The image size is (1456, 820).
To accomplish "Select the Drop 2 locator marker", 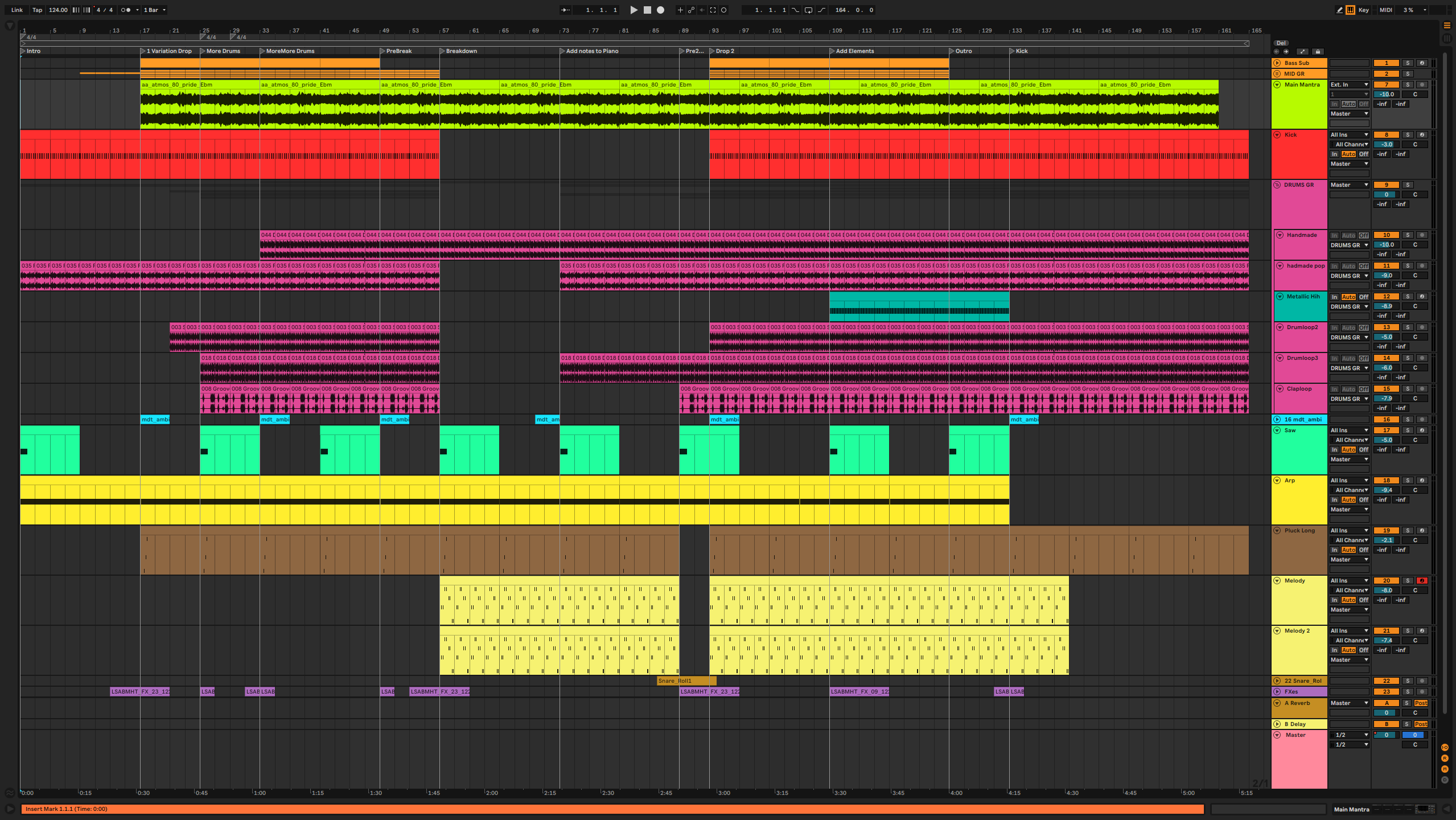I will 712,51.
